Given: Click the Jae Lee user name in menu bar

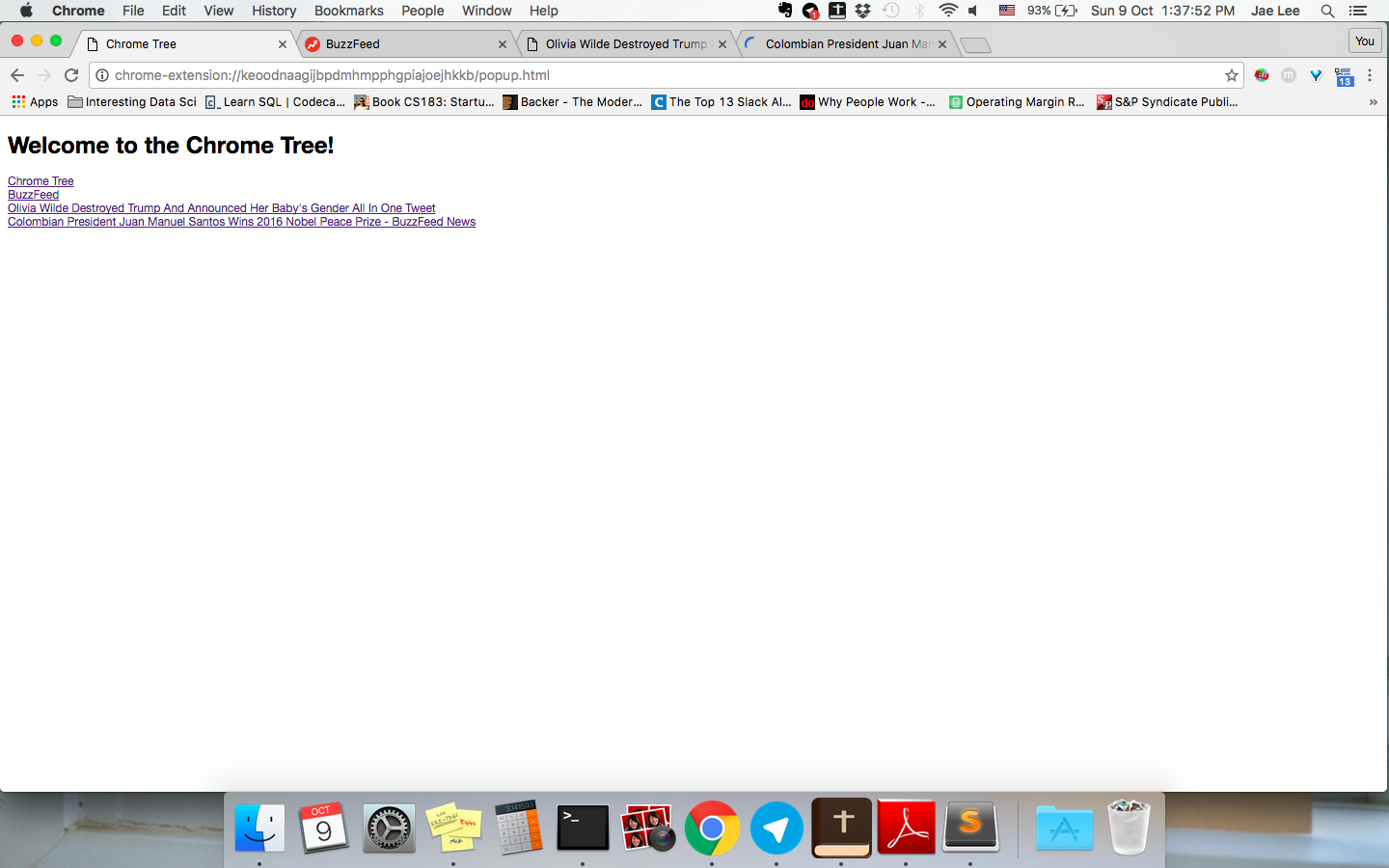Looking at the screenshot, I should point(1275,11).
